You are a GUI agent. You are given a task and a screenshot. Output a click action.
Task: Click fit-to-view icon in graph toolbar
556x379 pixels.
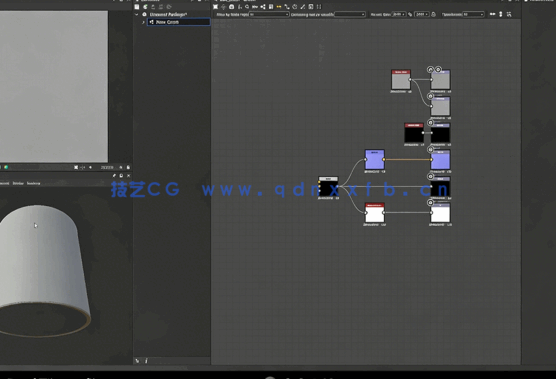(x=215, y=7)
